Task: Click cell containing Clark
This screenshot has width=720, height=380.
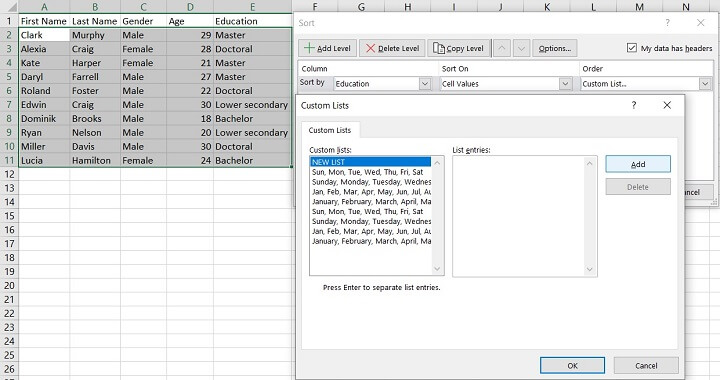Action: coord(44,35)
